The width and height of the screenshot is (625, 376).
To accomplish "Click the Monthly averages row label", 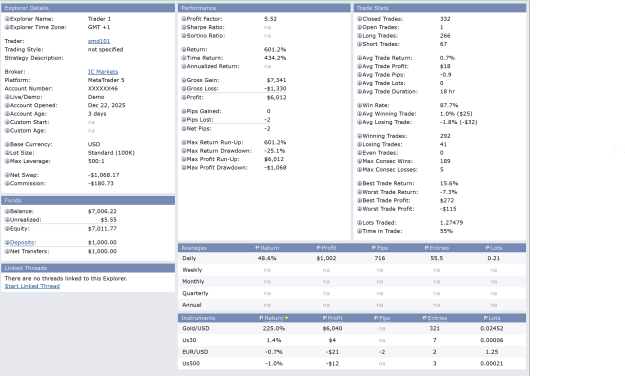I will tap(193, 282).
